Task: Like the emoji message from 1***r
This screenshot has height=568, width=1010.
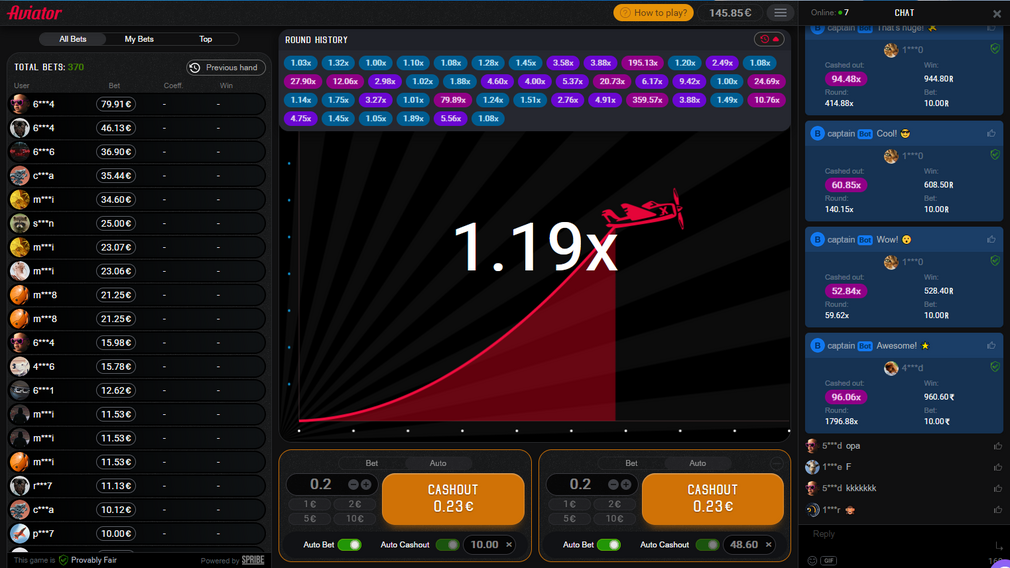Action: coord(998,510)
